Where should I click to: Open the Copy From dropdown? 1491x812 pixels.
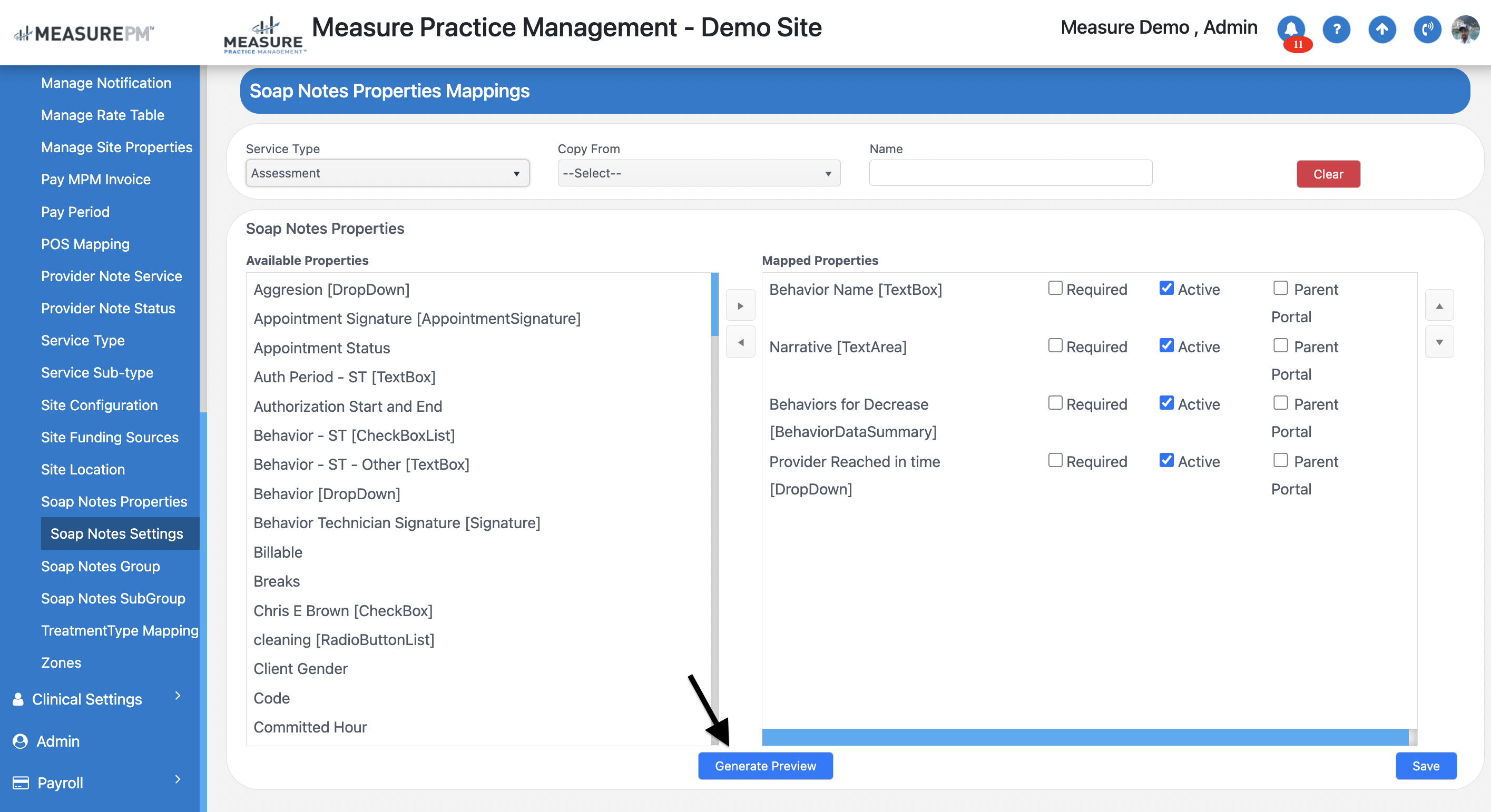(699, 173)
